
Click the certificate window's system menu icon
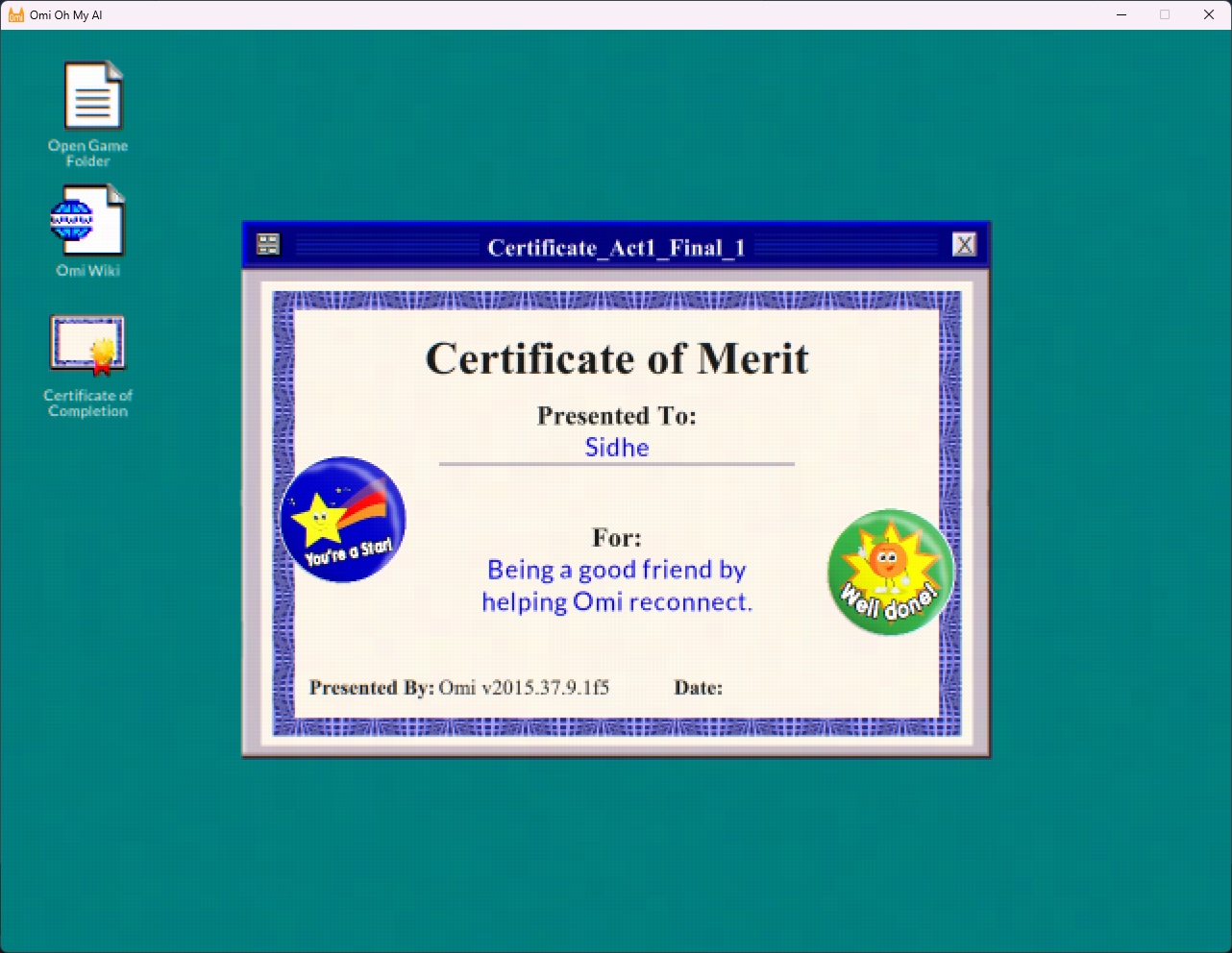pos(268,245)
